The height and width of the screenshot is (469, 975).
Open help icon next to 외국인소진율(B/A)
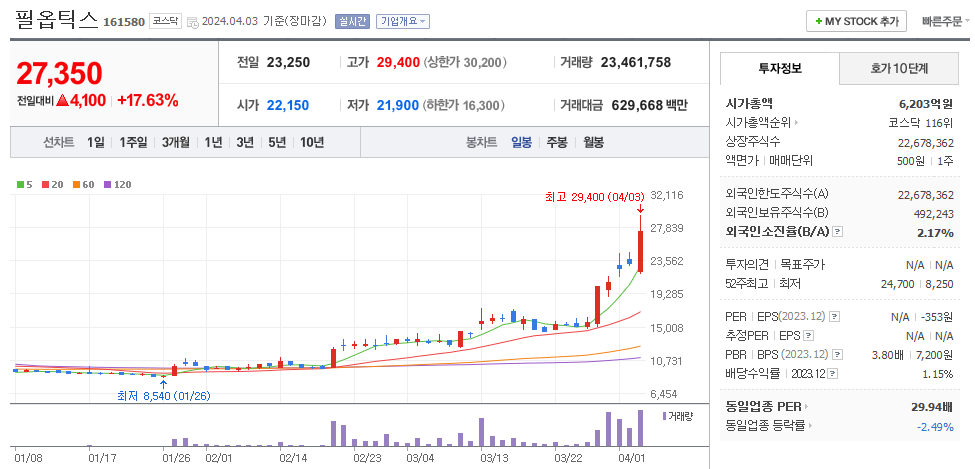point(838,231)
